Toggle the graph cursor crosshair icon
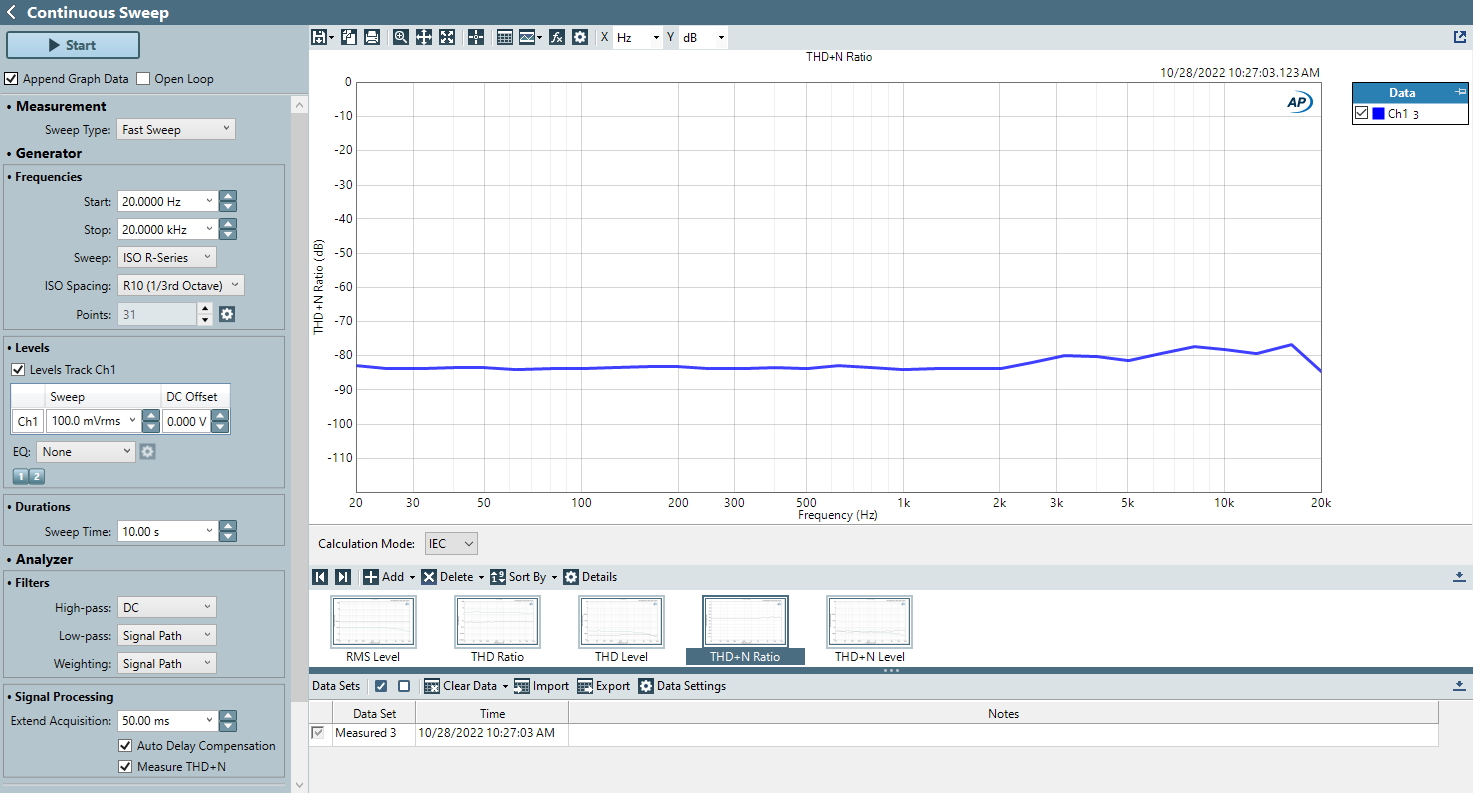Screen dimensions: 1473x793 [476, 37]
